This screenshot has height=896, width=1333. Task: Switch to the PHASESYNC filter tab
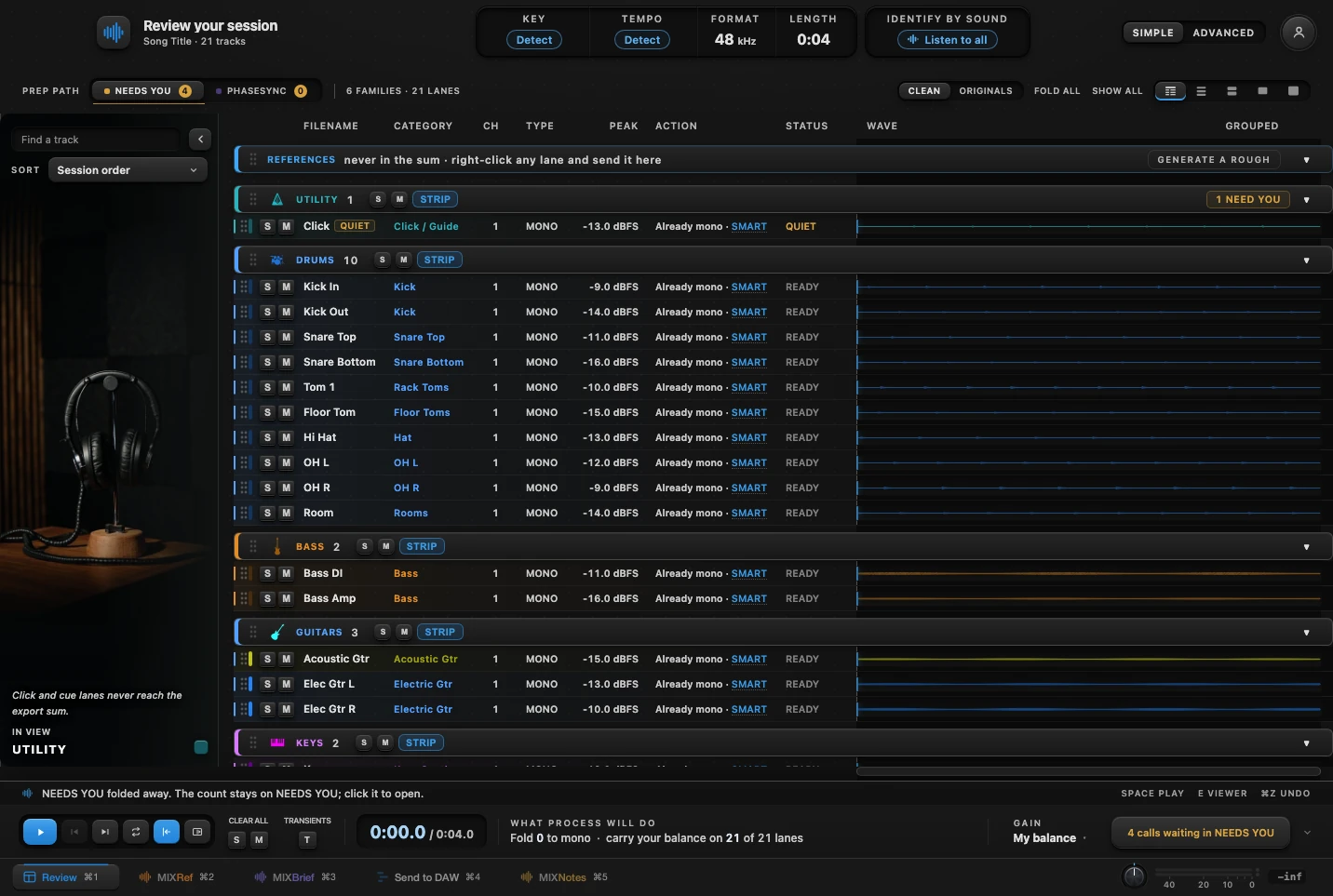pos(261,91)
